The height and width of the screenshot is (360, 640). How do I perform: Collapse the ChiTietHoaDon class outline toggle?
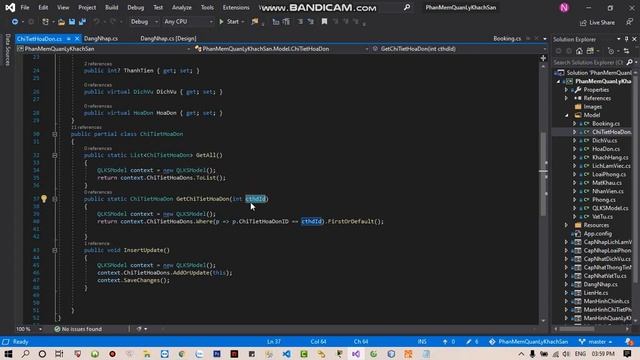coord(55,134)
